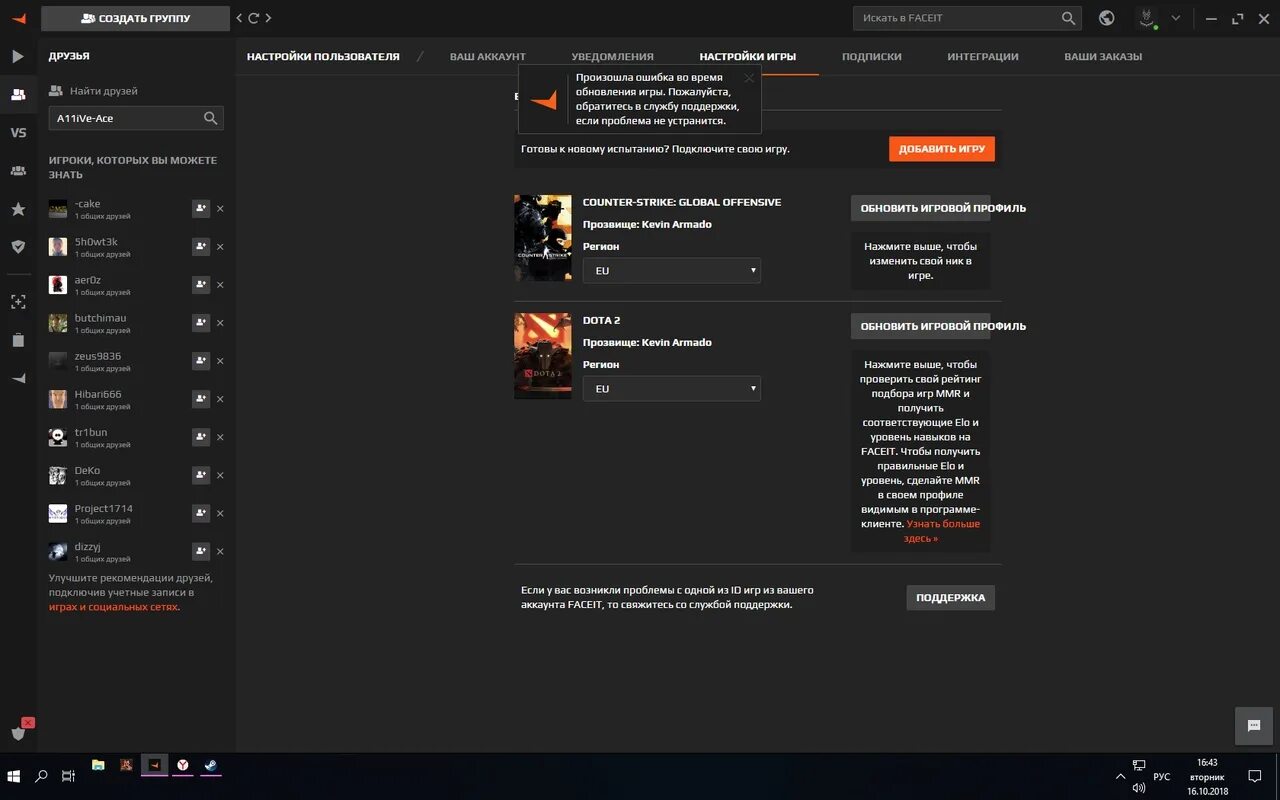The image size is (1280, 800).
Task: Go forward using the right arrow
Action: point(268,18)
